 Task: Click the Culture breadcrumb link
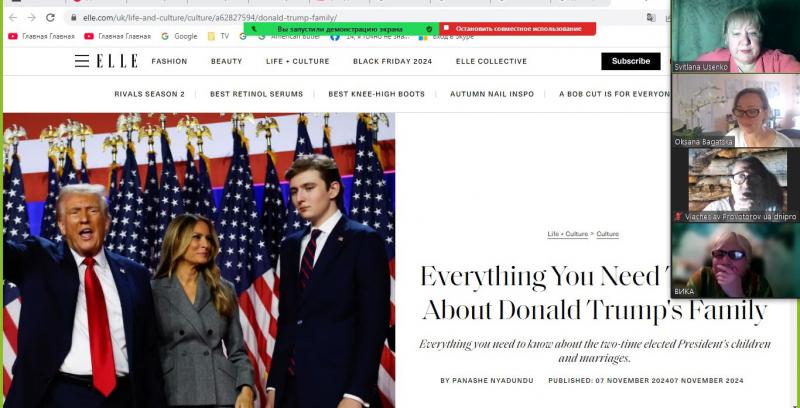(607, 234)
